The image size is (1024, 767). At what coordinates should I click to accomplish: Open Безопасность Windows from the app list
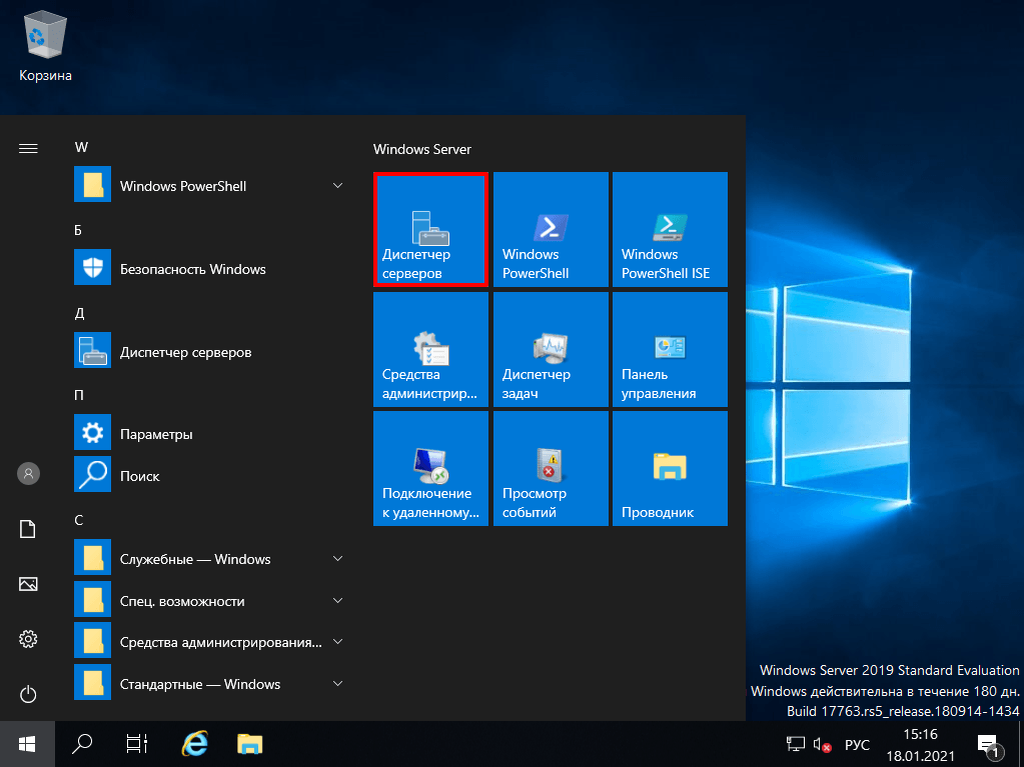pos(209,269)
